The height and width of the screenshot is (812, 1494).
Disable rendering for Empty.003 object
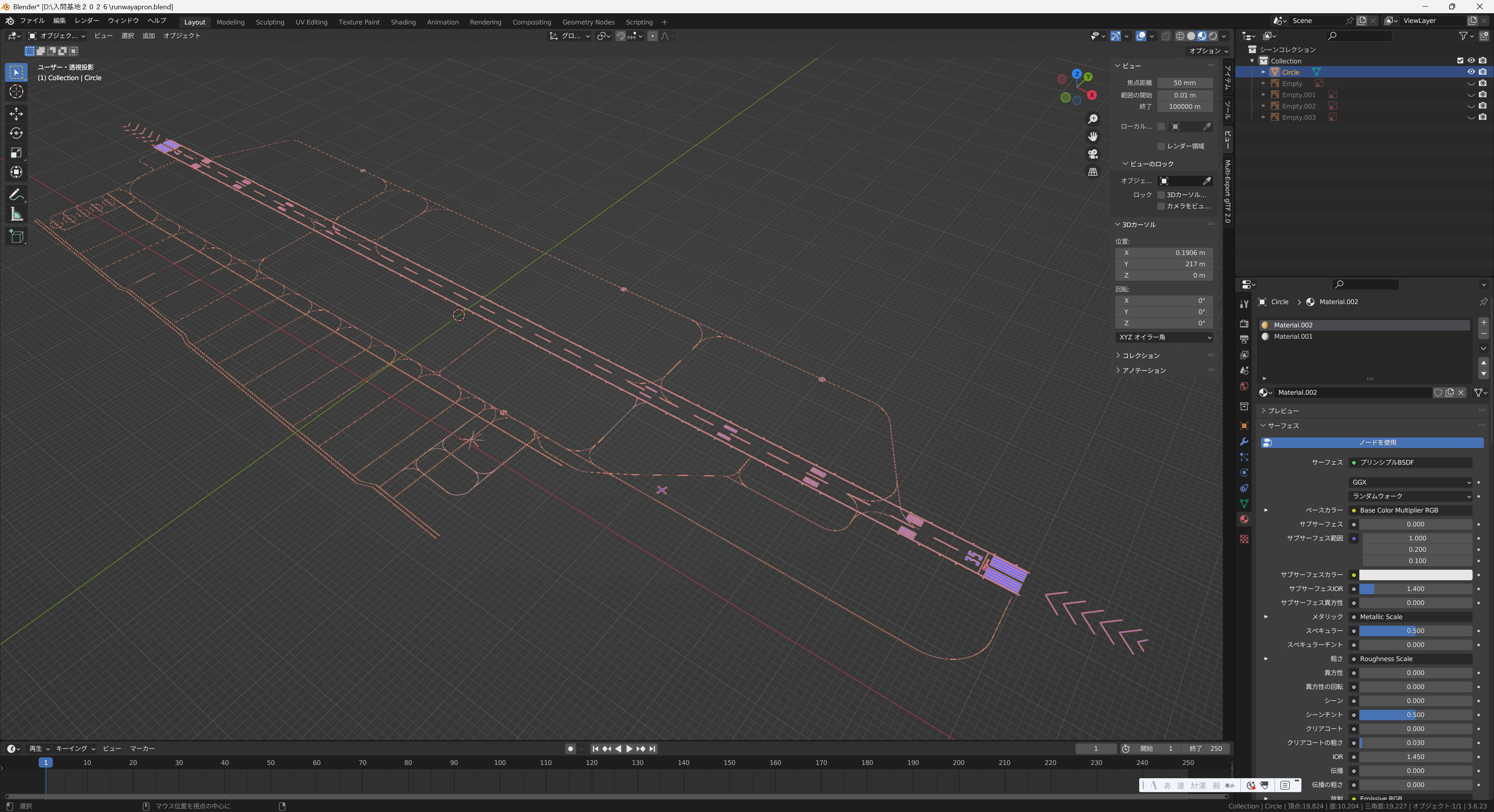coord(1483,117)
